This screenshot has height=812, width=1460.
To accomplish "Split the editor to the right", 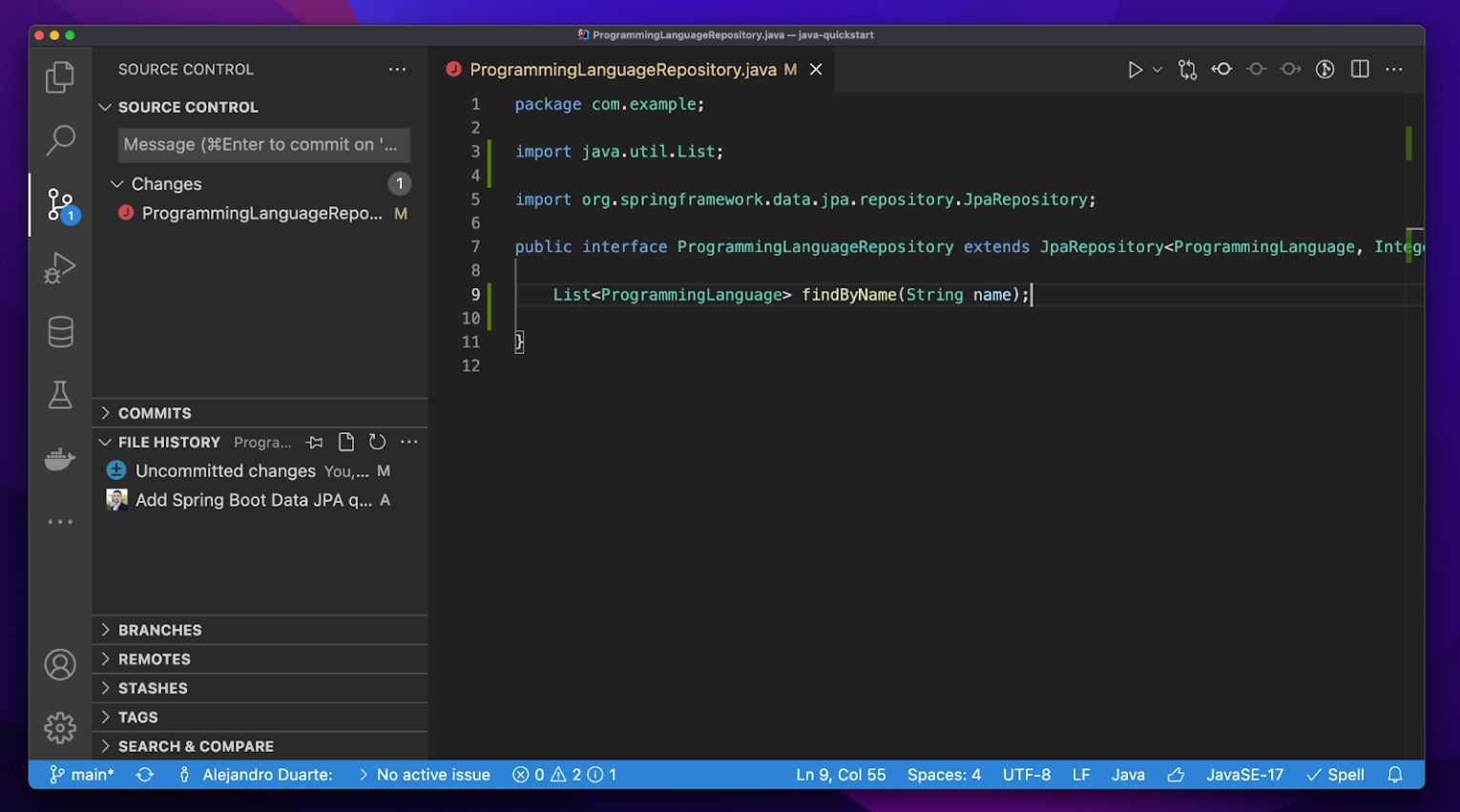I will [1360, 70].
